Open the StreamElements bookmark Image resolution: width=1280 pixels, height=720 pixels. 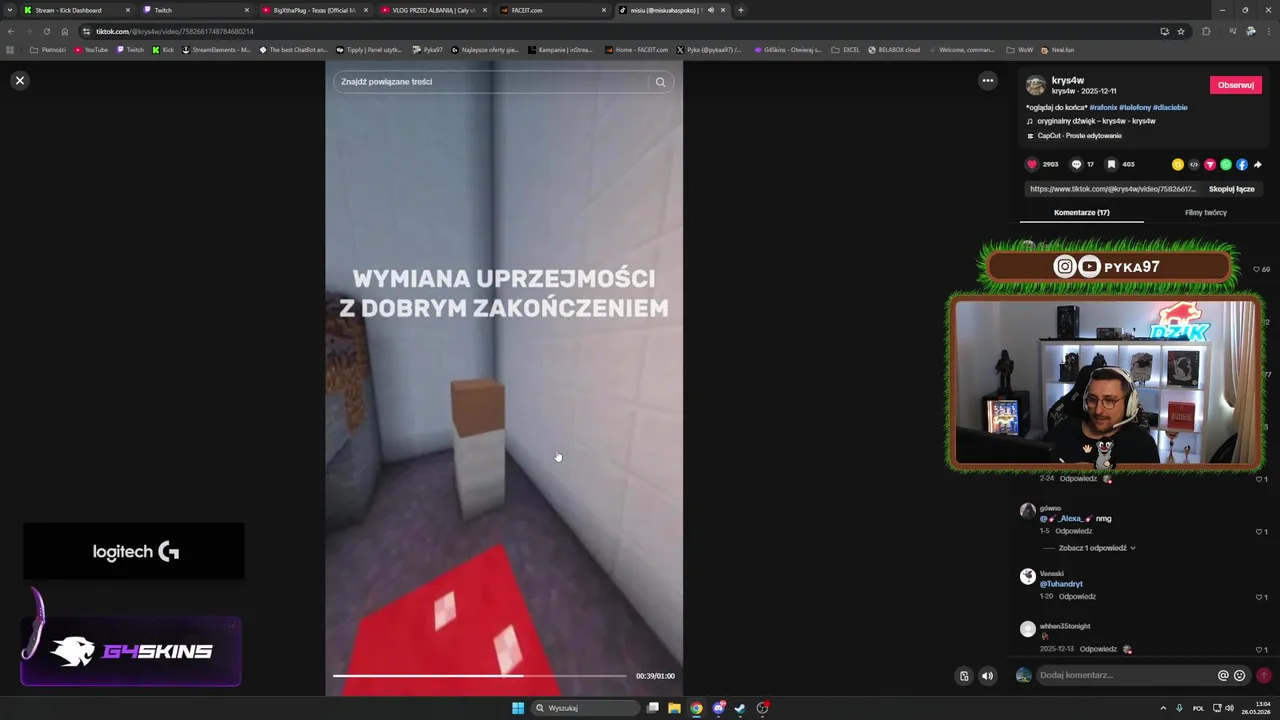point(216,49)
